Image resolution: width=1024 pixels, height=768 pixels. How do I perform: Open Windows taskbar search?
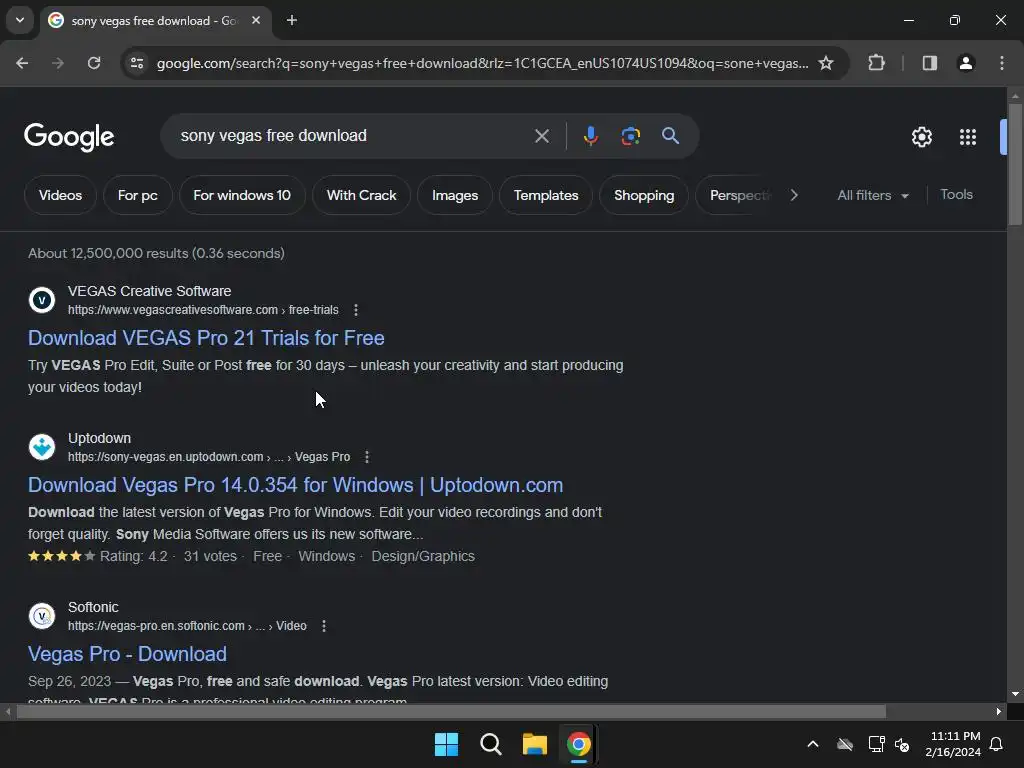pyautogui.click(x=490, y=744)
